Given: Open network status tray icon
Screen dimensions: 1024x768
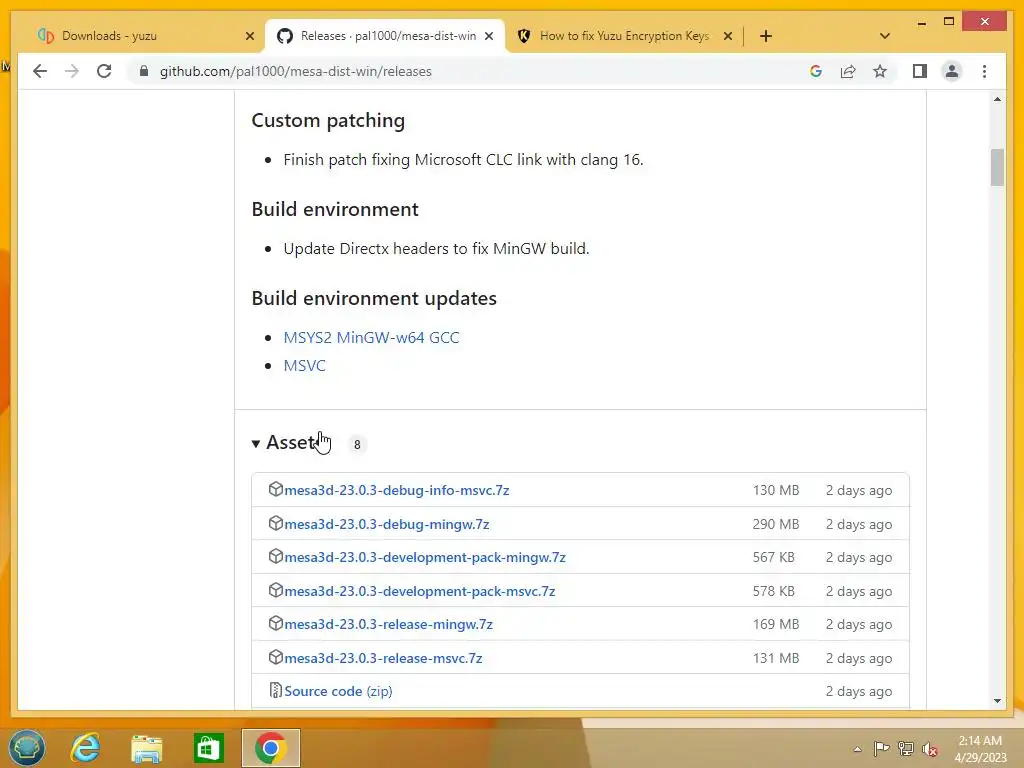Looking at the screenshot, I should 905,749.
